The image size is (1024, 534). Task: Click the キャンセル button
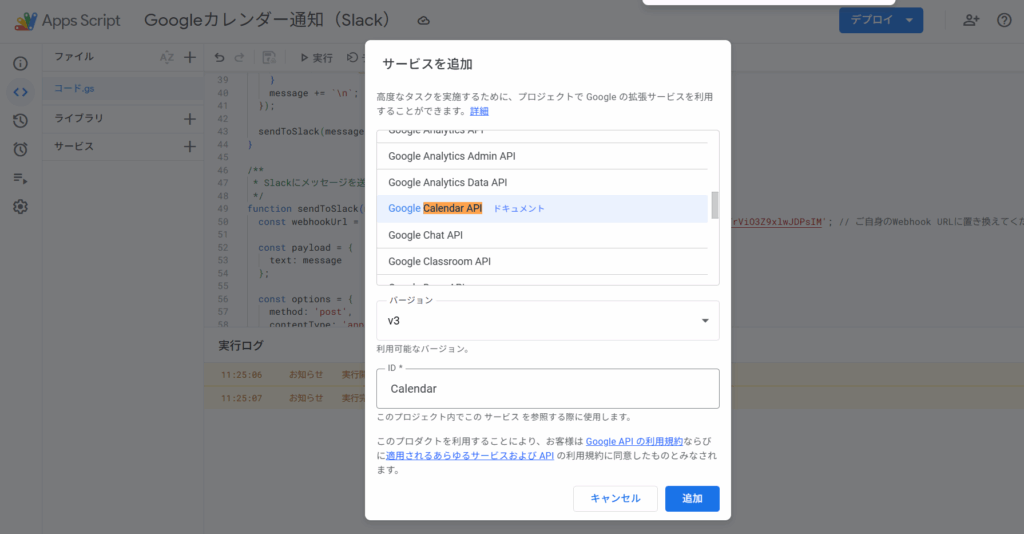click(x=615, y=499)
